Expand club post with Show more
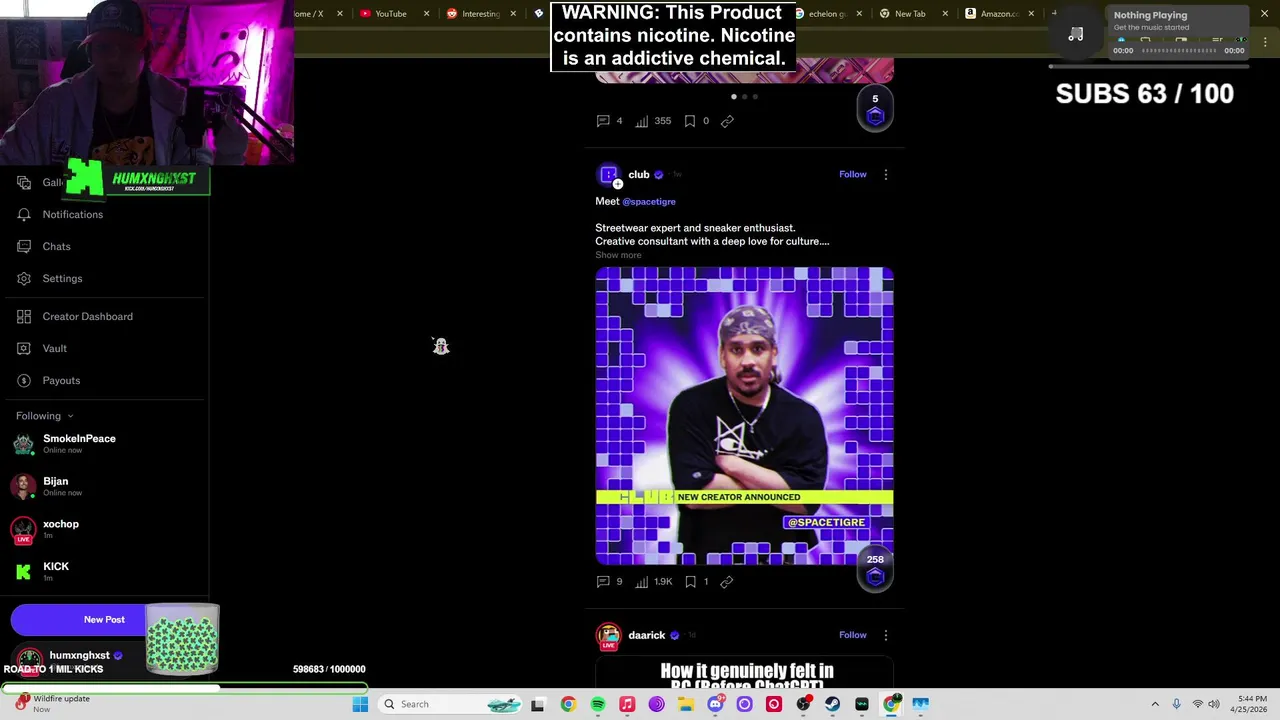The height and width of the screenshot is (720, 1280). tap(618, 255)
